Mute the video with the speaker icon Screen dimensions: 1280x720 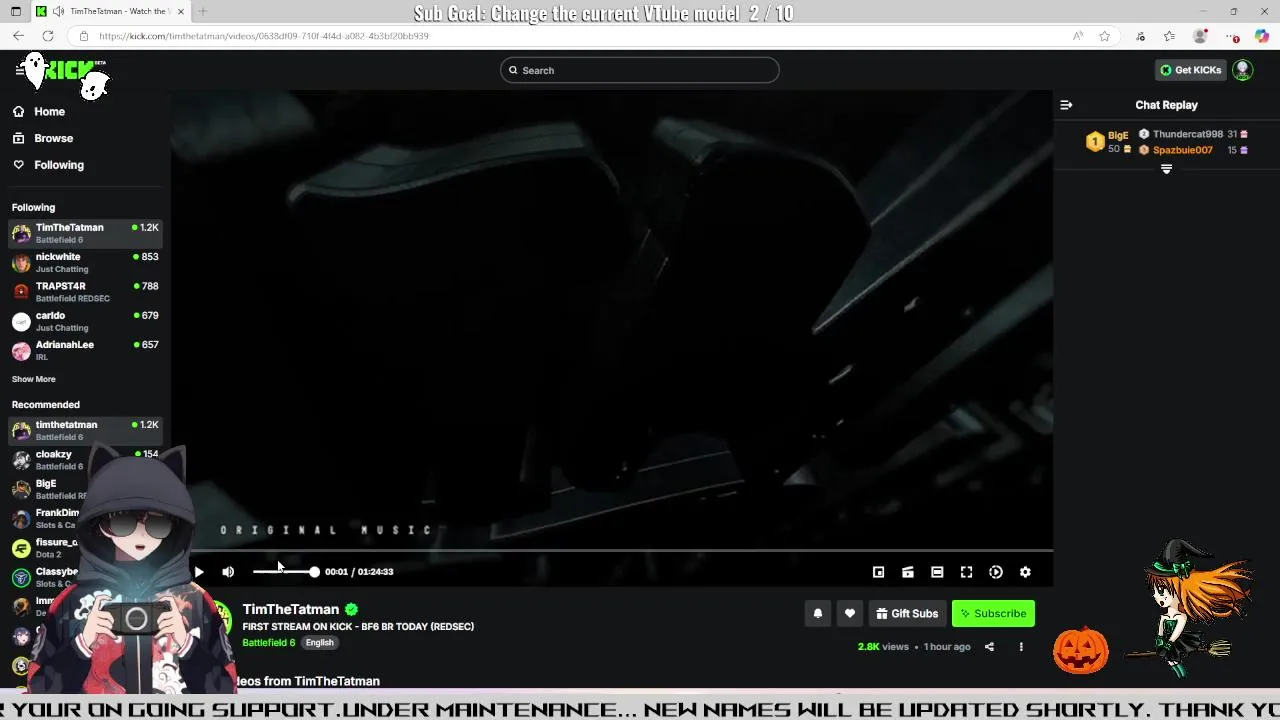click(228, 572)
